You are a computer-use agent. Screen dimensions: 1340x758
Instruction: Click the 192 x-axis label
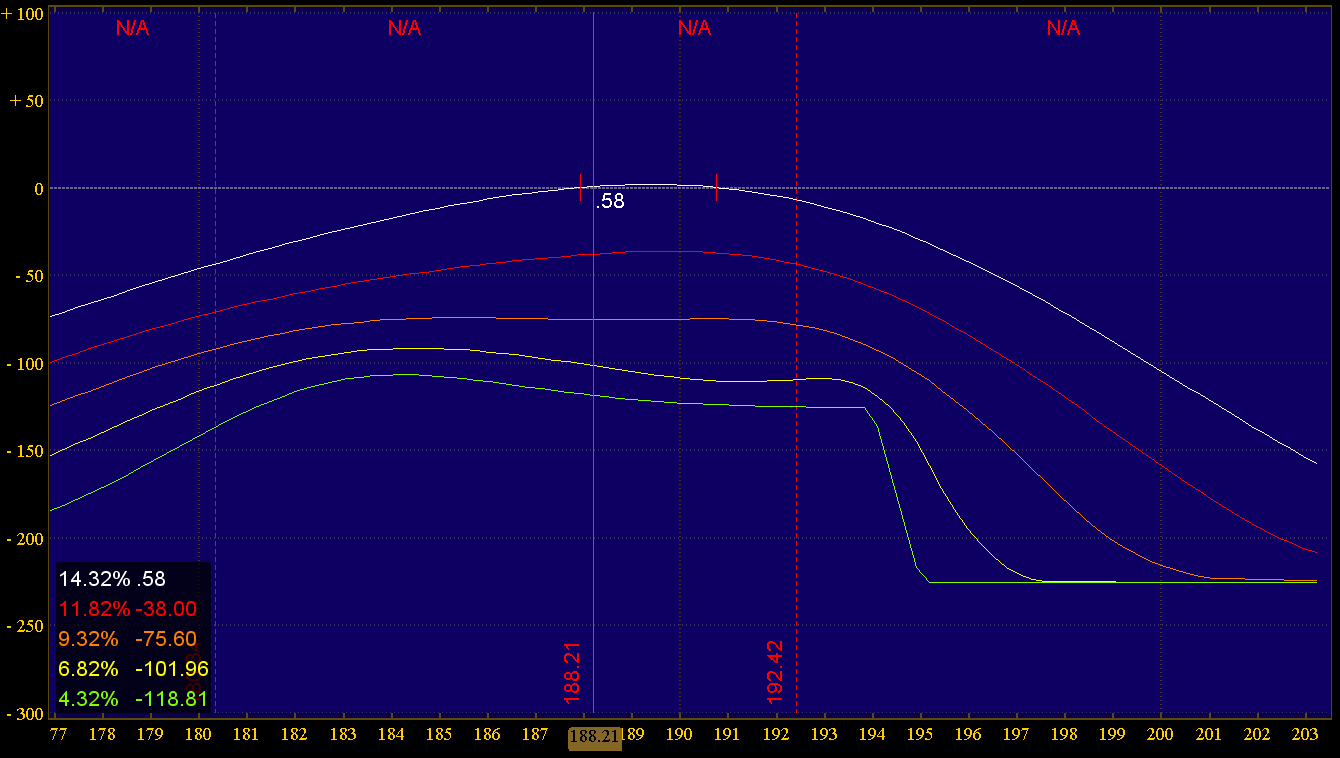coord(776,735)
